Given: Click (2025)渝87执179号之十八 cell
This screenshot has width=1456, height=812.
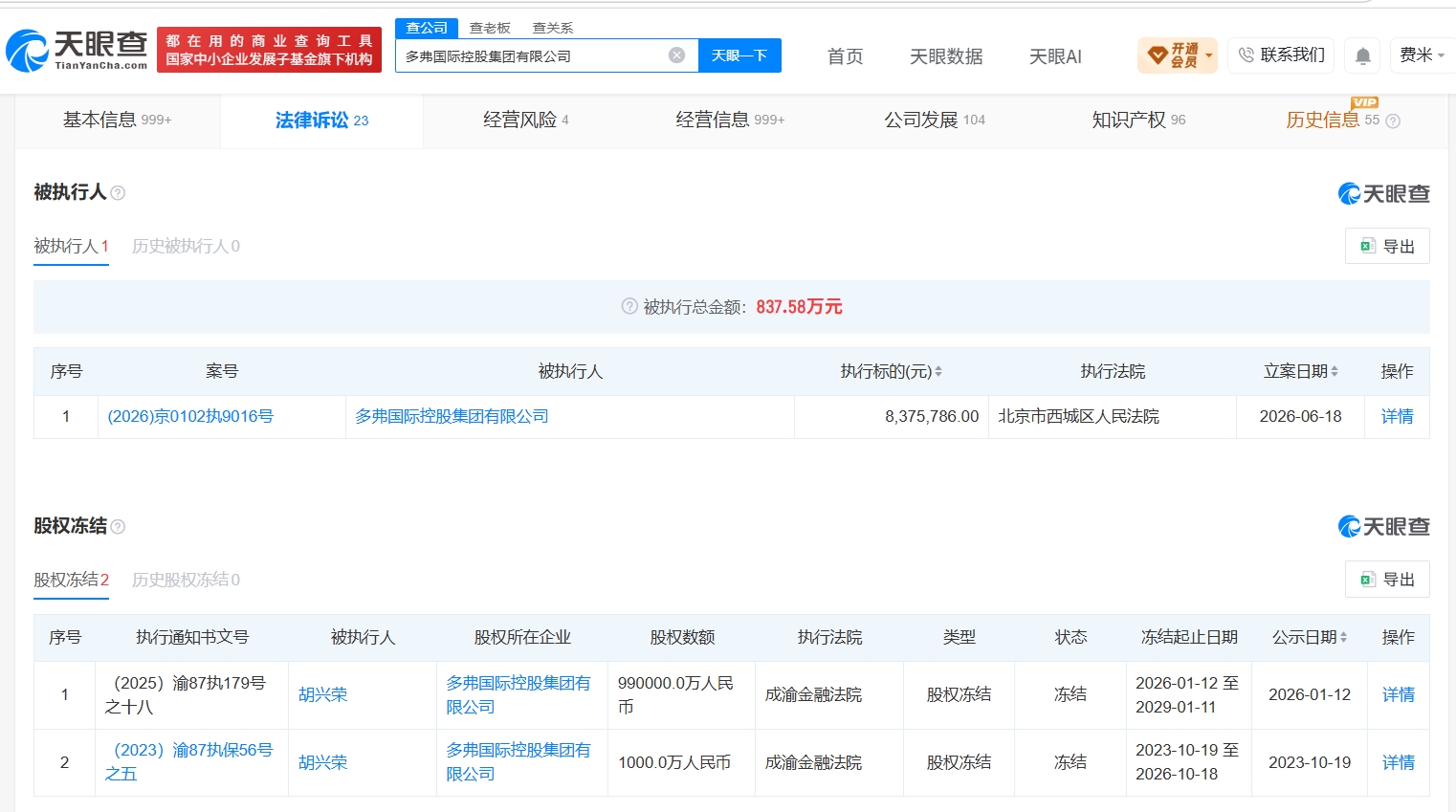Looking at the screenshot, I should click(x=189, y=694).
